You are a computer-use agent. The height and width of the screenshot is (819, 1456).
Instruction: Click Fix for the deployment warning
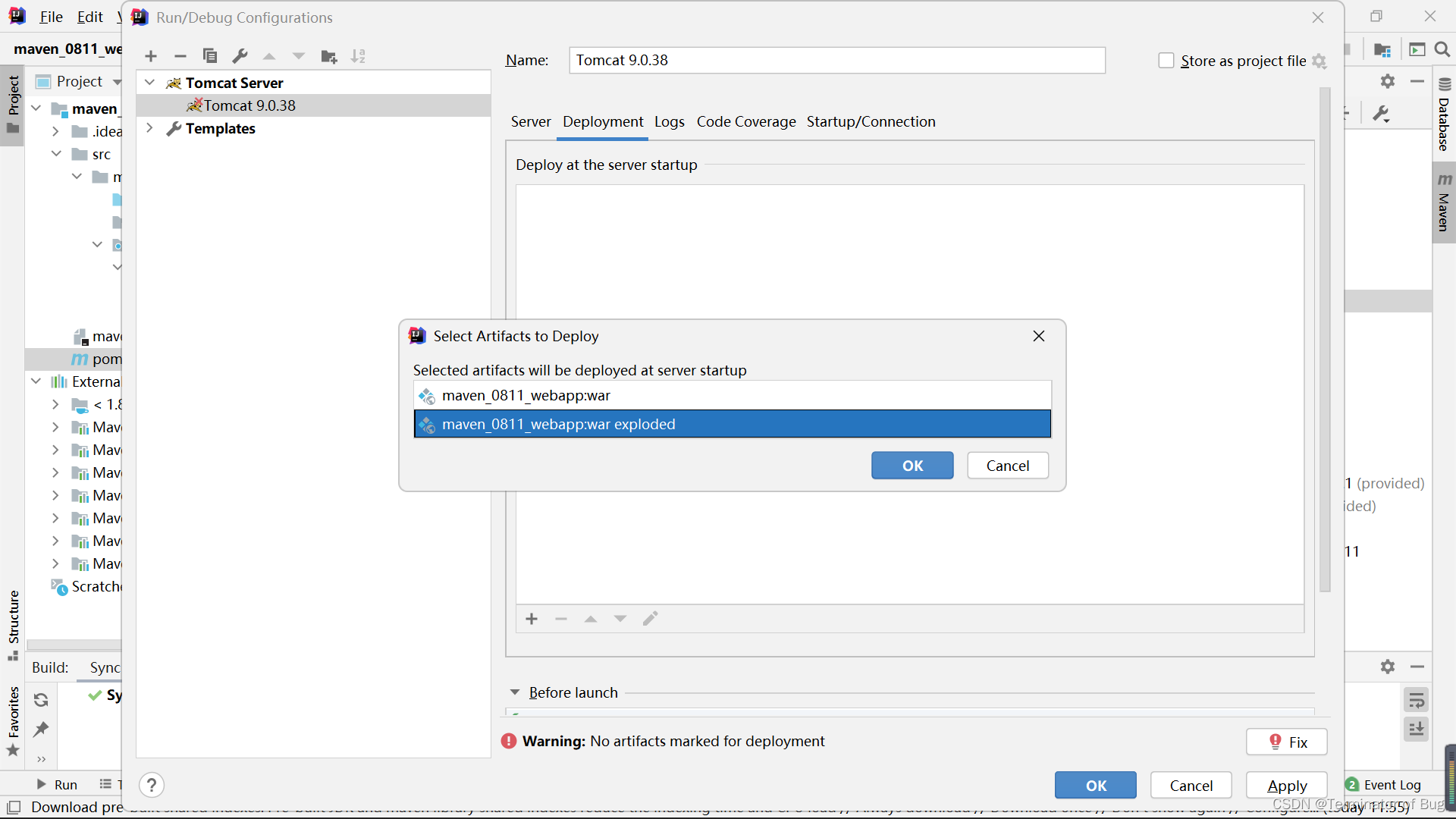click(x=1287, y=742)
